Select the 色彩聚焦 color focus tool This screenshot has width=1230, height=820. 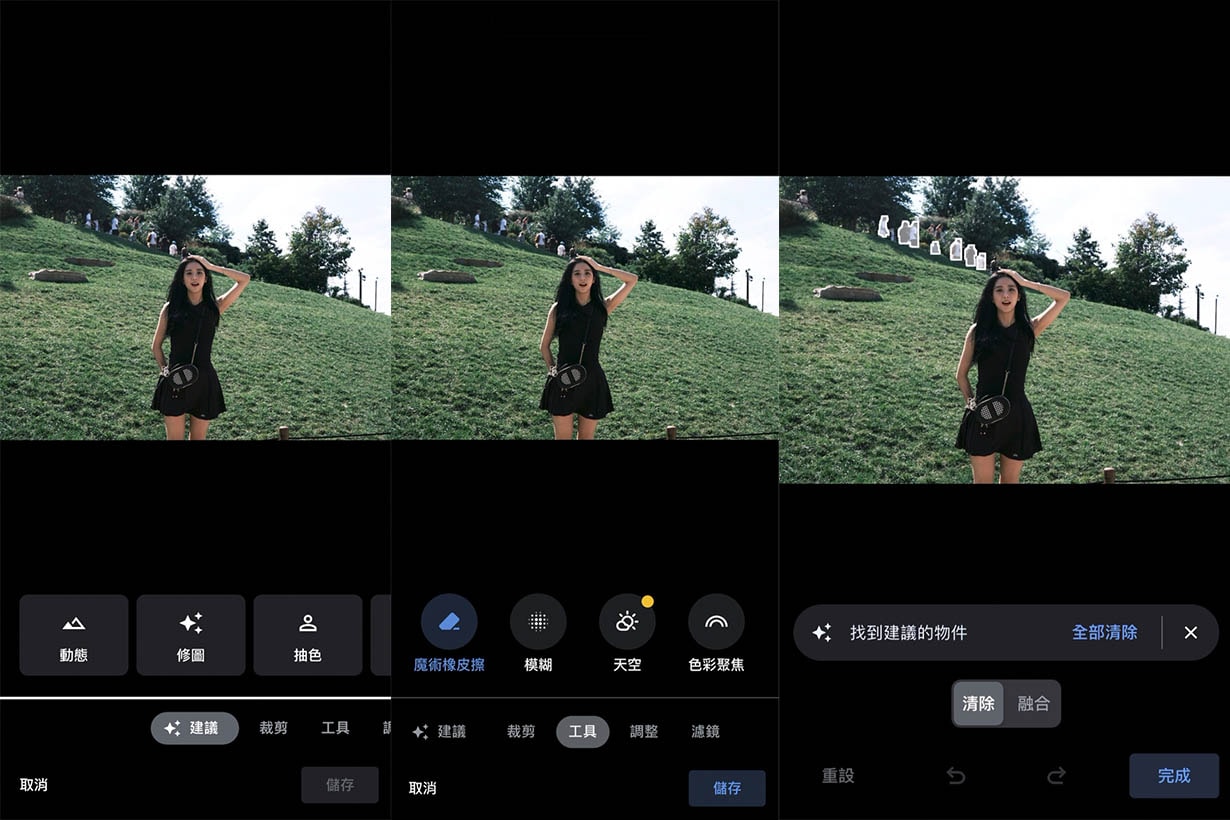[716, 632]
